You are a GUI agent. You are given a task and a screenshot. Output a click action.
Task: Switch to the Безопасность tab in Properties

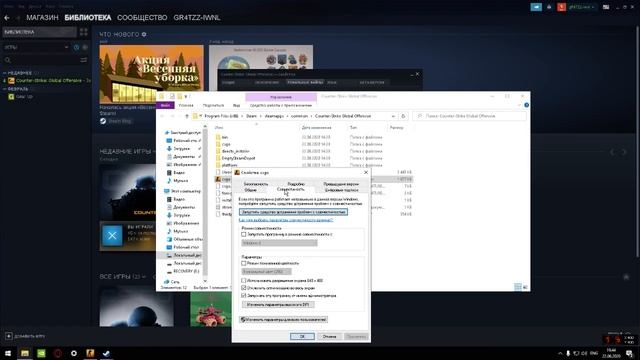pos(256,184)
